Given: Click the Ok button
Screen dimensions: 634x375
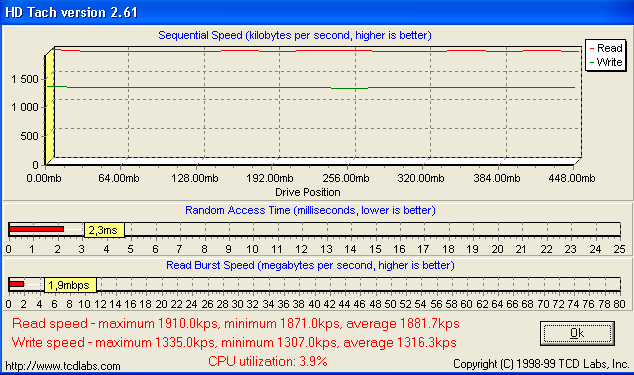Looking at the screenshot, I should pyautogui.click(x=577, y=333).
